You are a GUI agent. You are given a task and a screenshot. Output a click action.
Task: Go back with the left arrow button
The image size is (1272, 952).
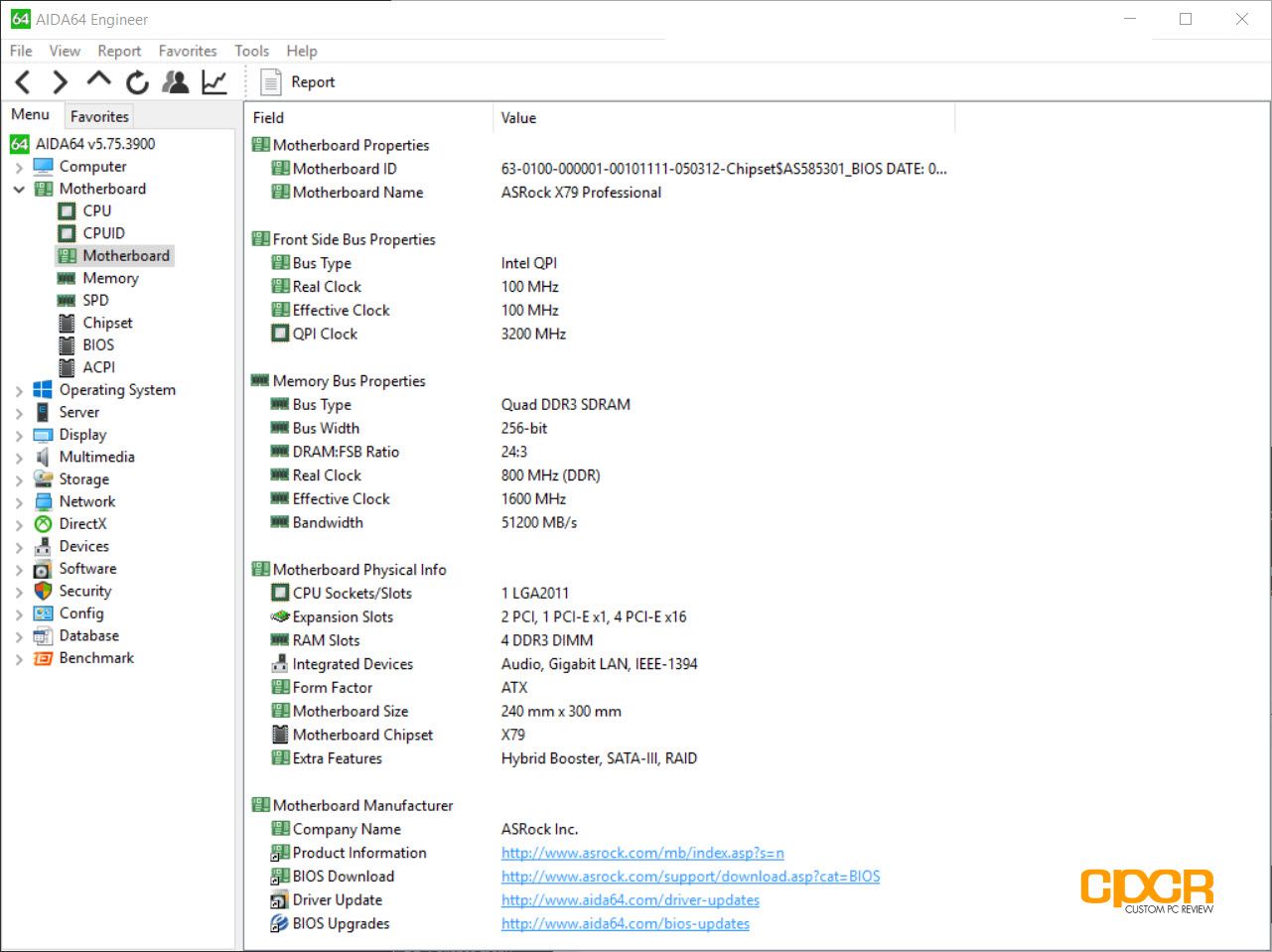point(23,82)
